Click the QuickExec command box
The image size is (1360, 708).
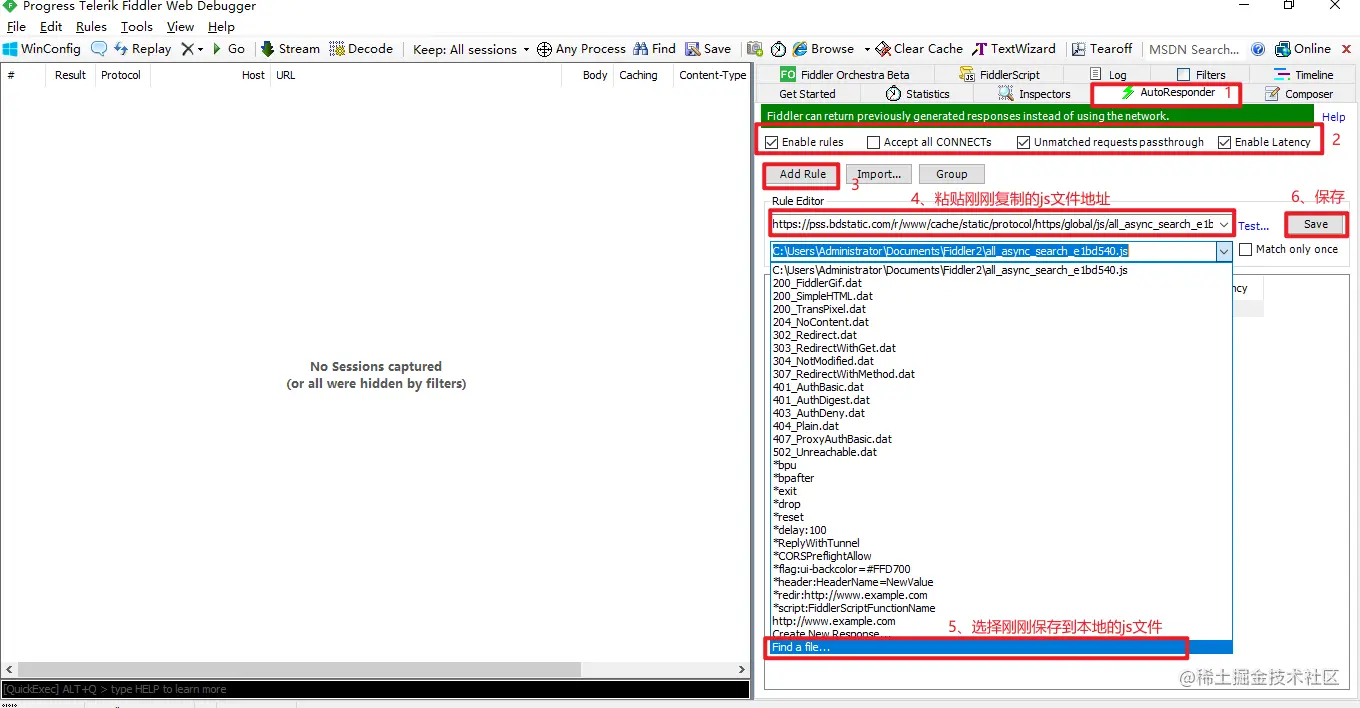click(375, 689)
